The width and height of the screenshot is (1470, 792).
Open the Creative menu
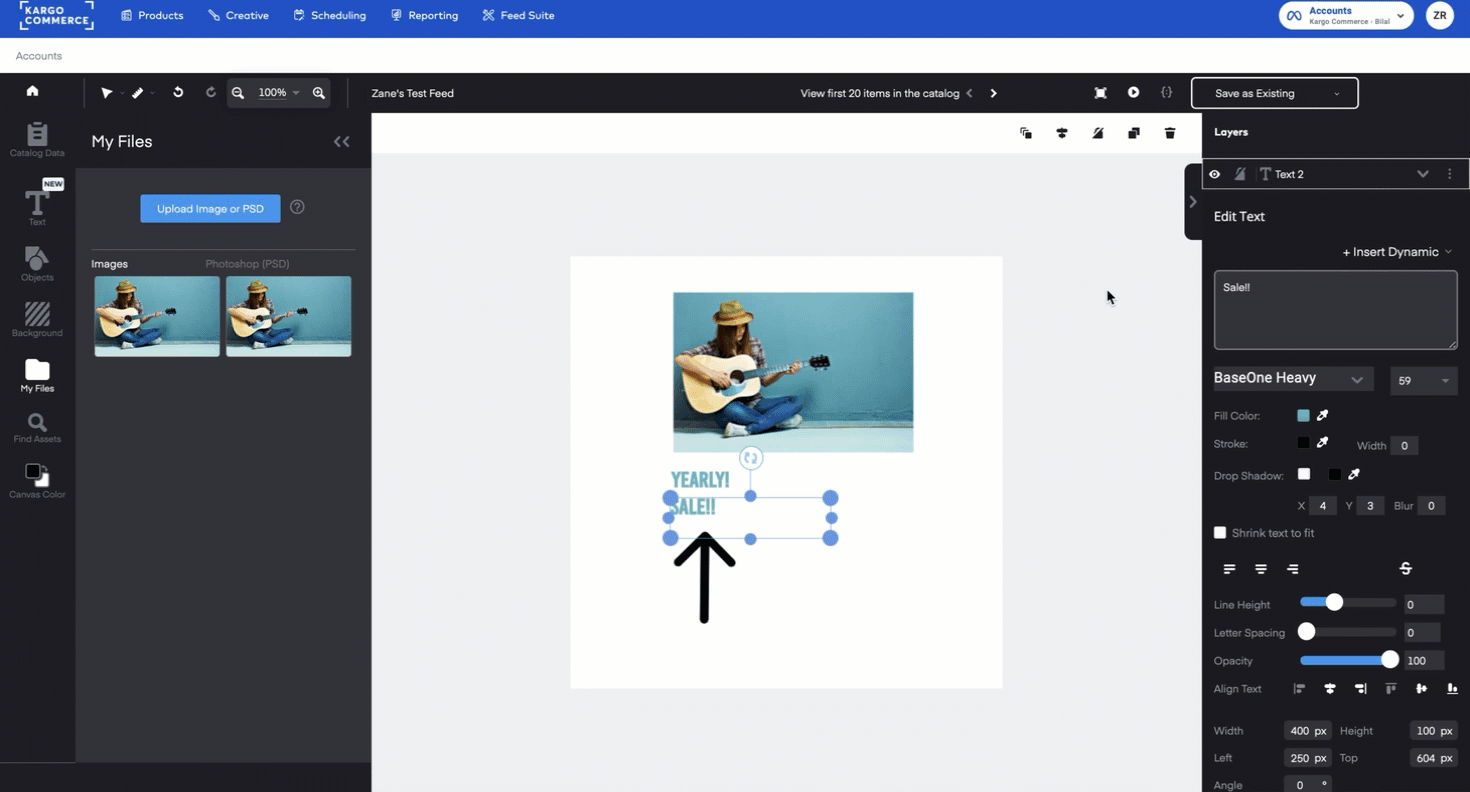pos(238,15)
